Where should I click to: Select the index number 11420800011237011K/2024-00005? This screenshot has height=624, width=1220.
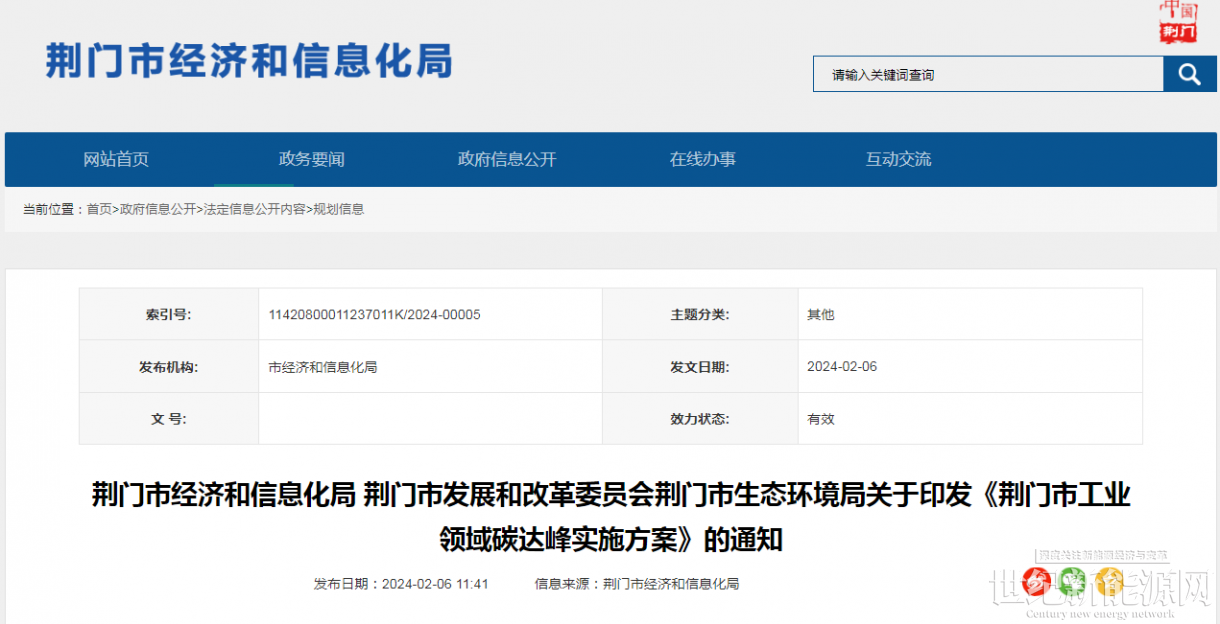(x=374, y=314)
